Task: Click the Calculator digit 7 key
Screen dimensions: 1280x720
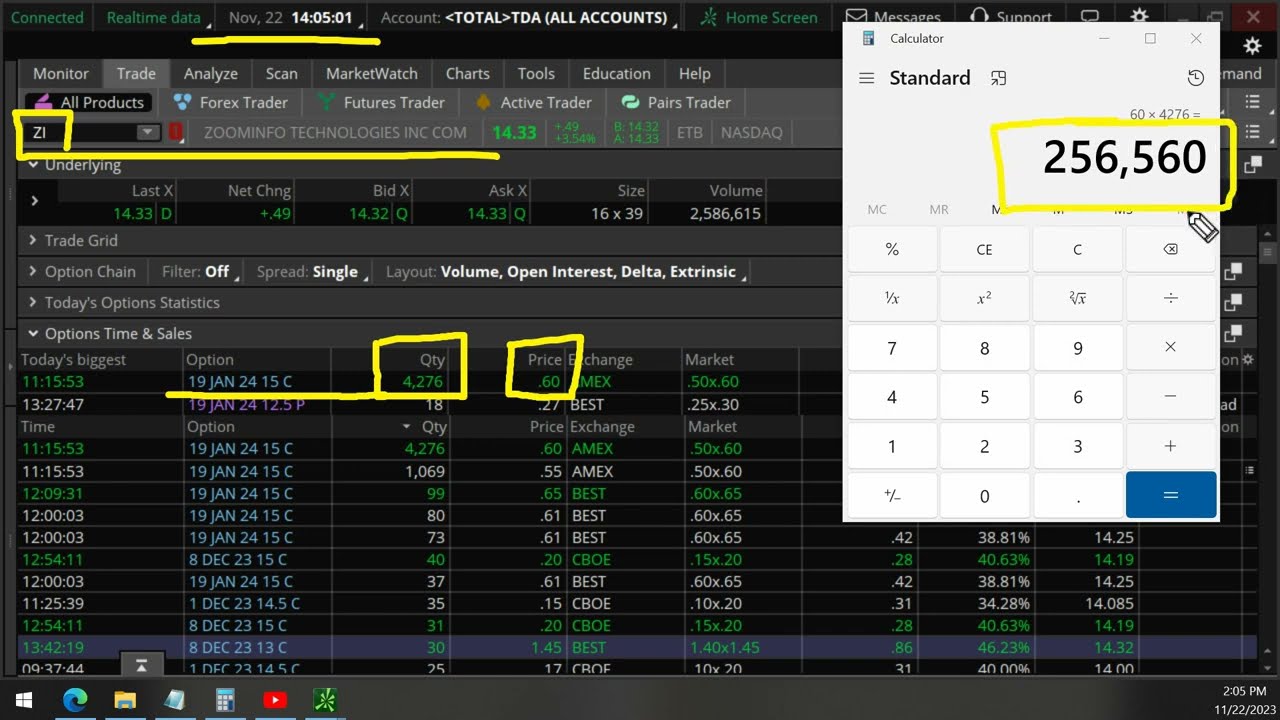Action: (x=892, y=348)
